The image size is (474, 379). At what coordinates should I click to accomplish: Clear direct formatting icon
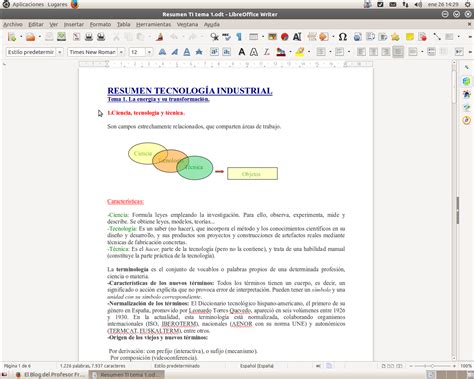267,52
